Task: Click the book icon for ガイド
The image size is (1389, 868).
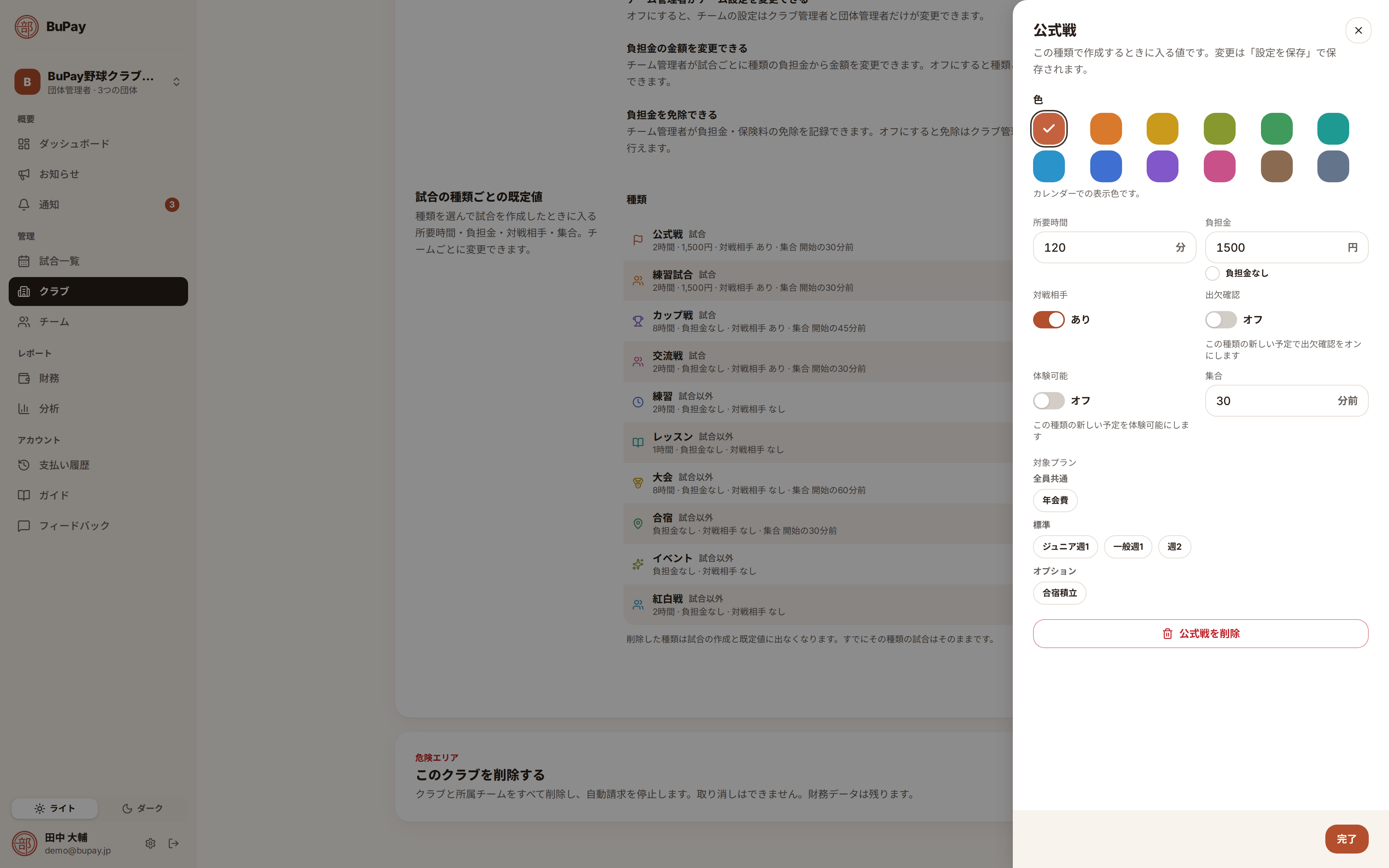Action: tap(24, 495)
